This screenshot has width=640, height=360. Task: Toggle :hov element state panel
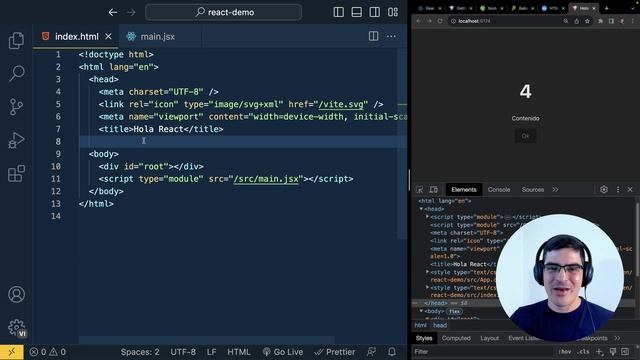coord(565,351)
